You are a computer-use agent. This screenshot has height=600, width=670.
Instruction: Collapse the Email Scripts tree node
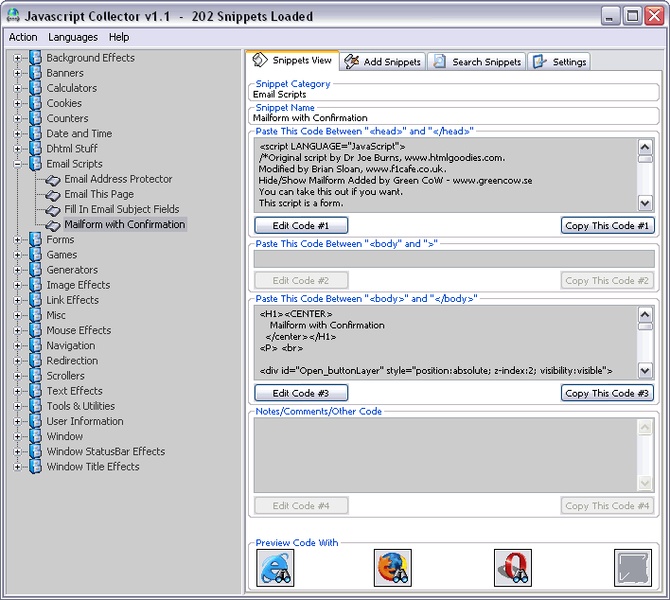(17, 164)
